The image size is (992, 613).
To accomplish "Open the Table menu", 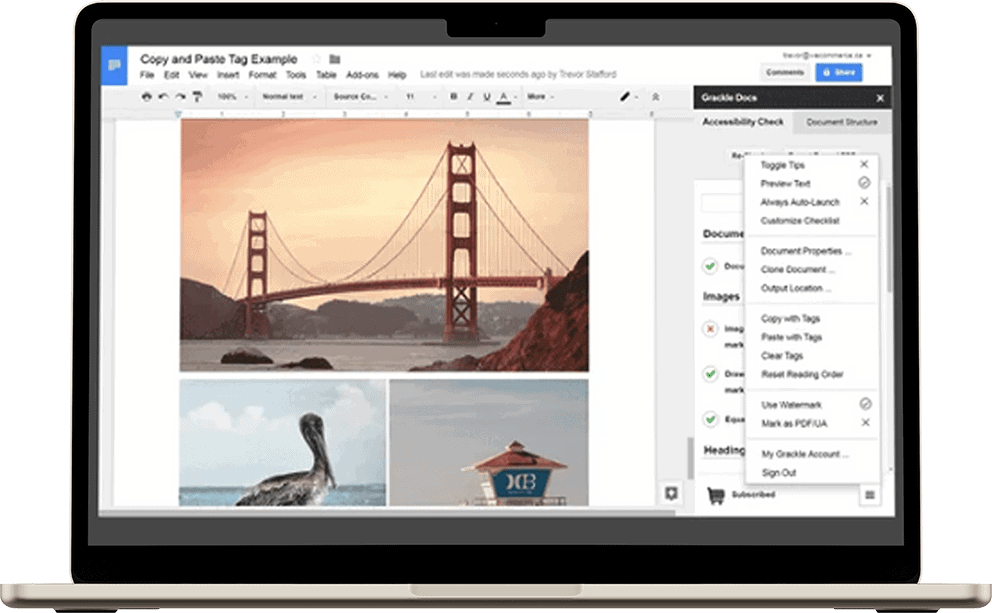I will (x=326, y=75).
